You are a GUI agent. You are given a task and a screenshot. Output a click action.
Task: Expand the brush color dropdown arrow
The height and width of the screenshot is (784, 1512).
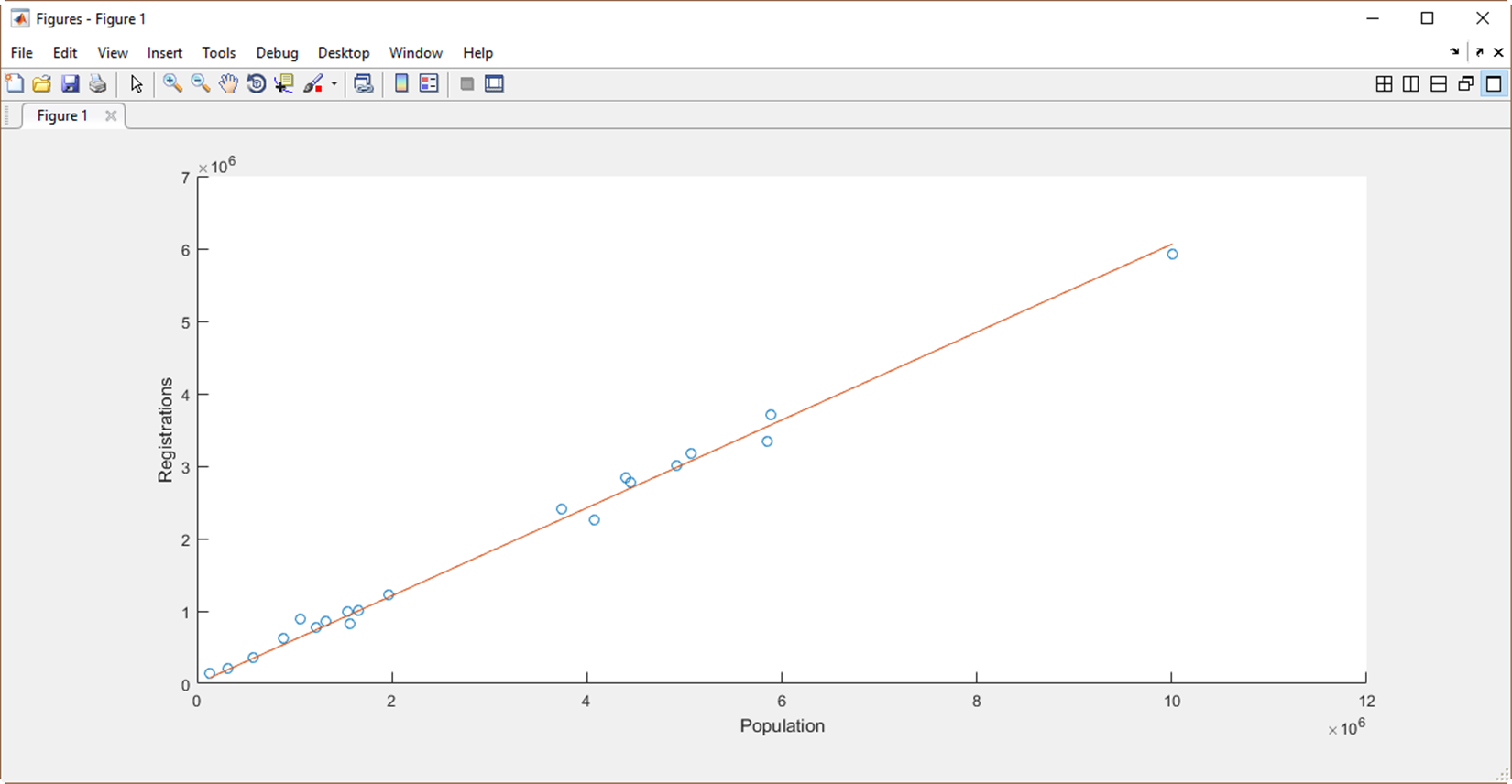(334, 84)
